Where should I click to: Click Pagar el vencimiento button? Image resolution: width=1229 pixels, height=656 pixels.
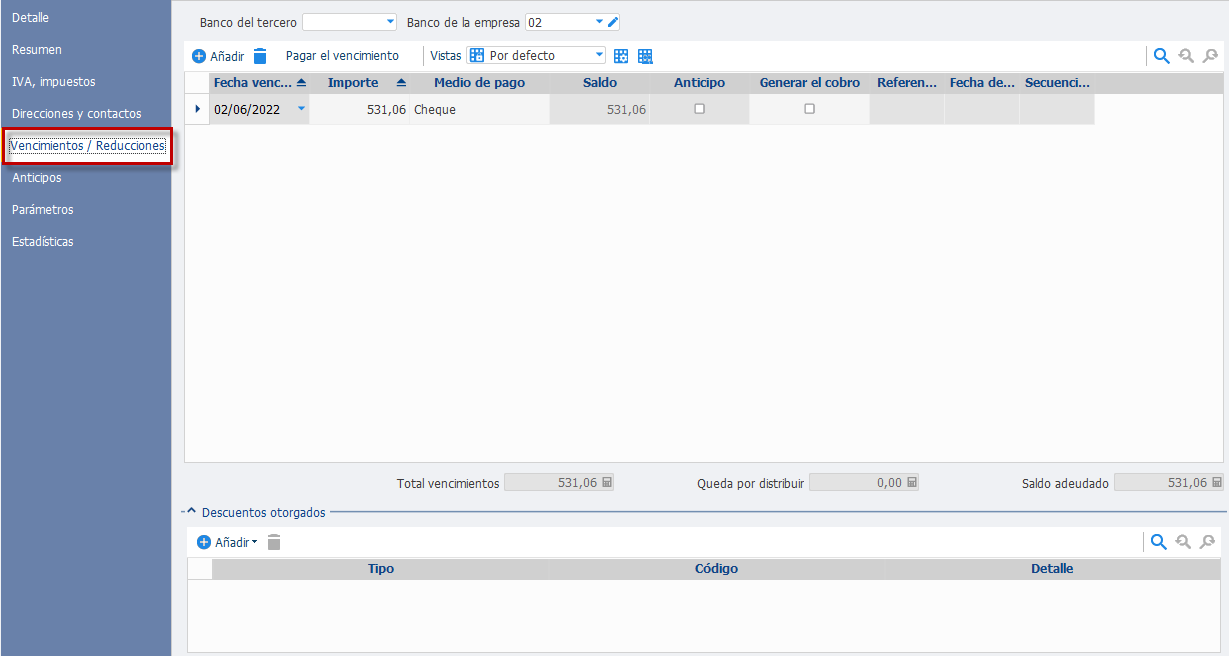[x=342, y=56]
